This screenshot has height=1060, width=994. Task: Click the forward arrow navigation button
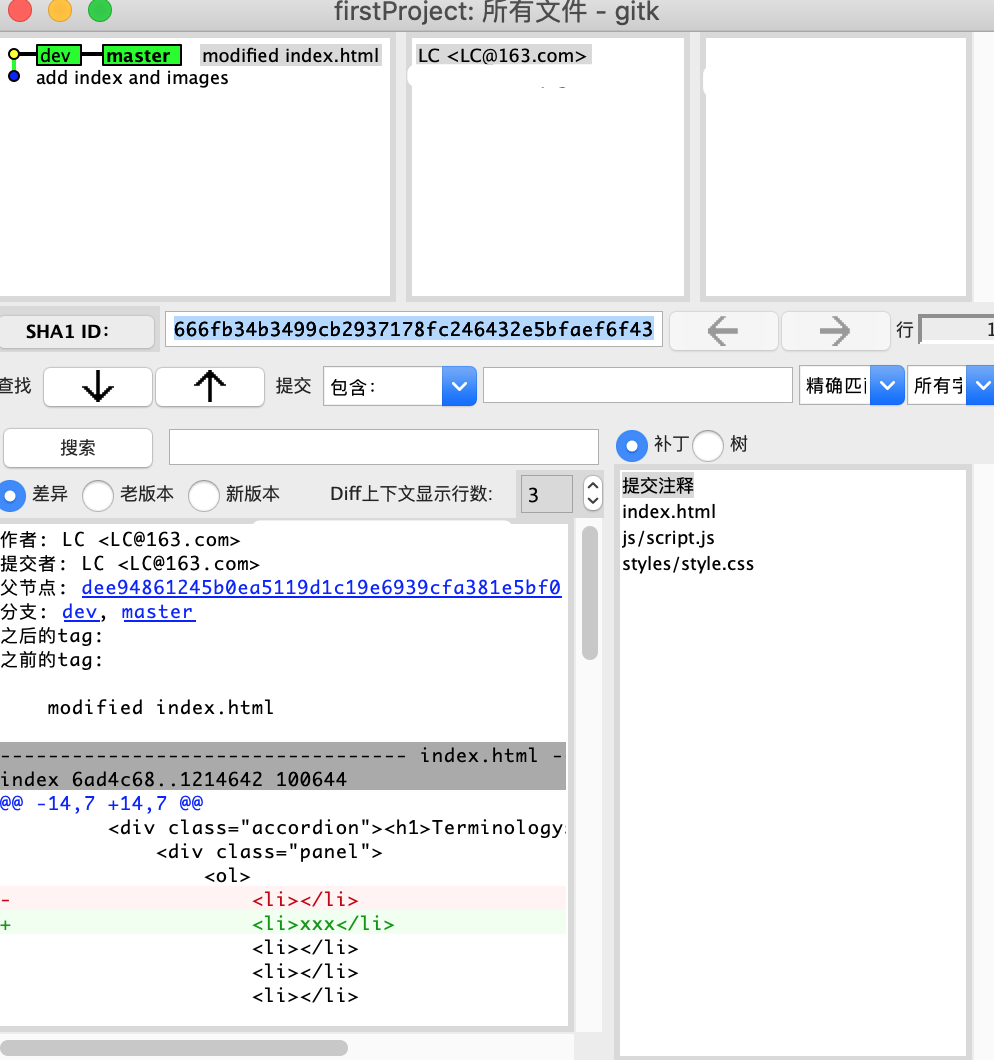click(x=834, y=331)
